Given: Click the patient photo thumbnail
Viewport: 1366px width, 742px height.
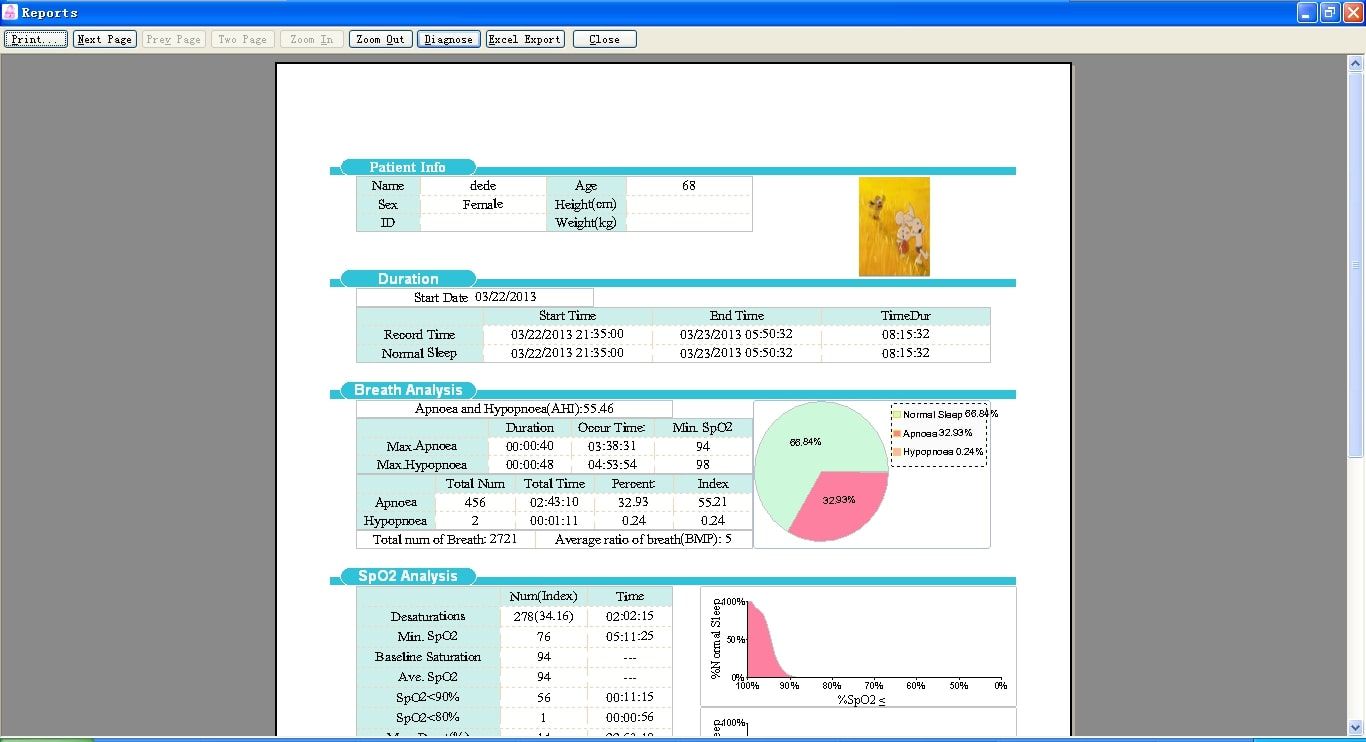Looking at the screenshot, I should pos(894,227).
